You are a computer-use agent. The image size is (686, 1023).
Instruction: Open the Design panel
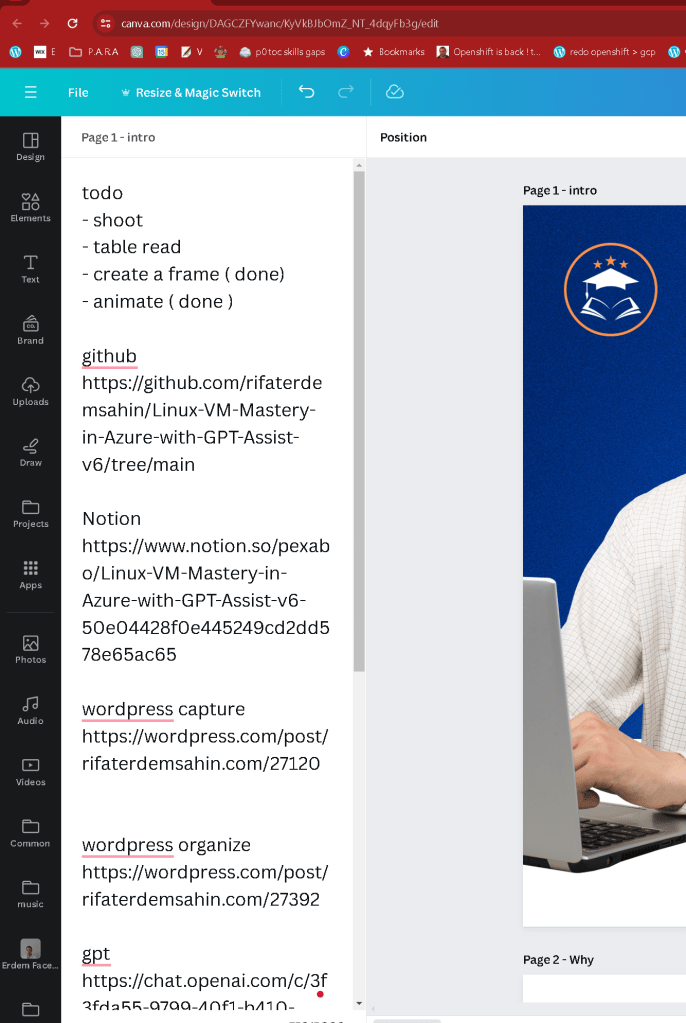(x=30, y=147)
